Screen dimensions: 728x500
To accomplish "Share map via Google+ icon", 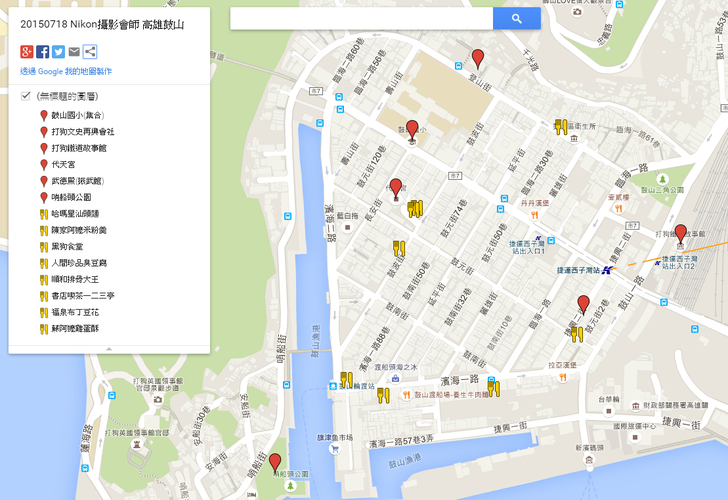I will pos(27,52).
